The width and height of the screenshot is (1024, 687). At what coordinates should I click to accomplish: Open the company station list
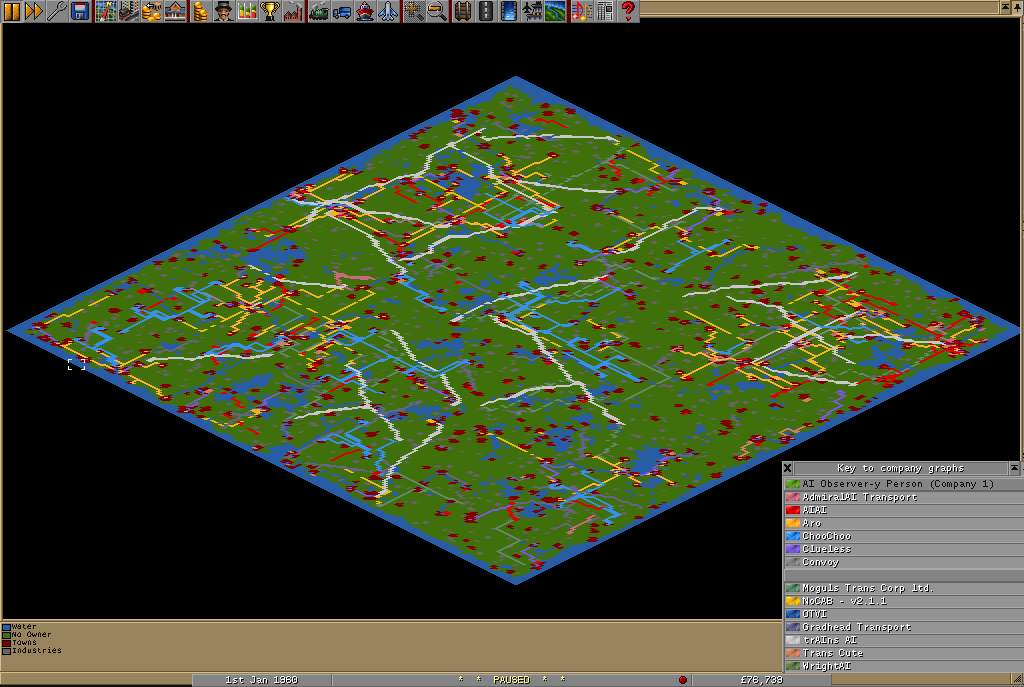point(175,11)
